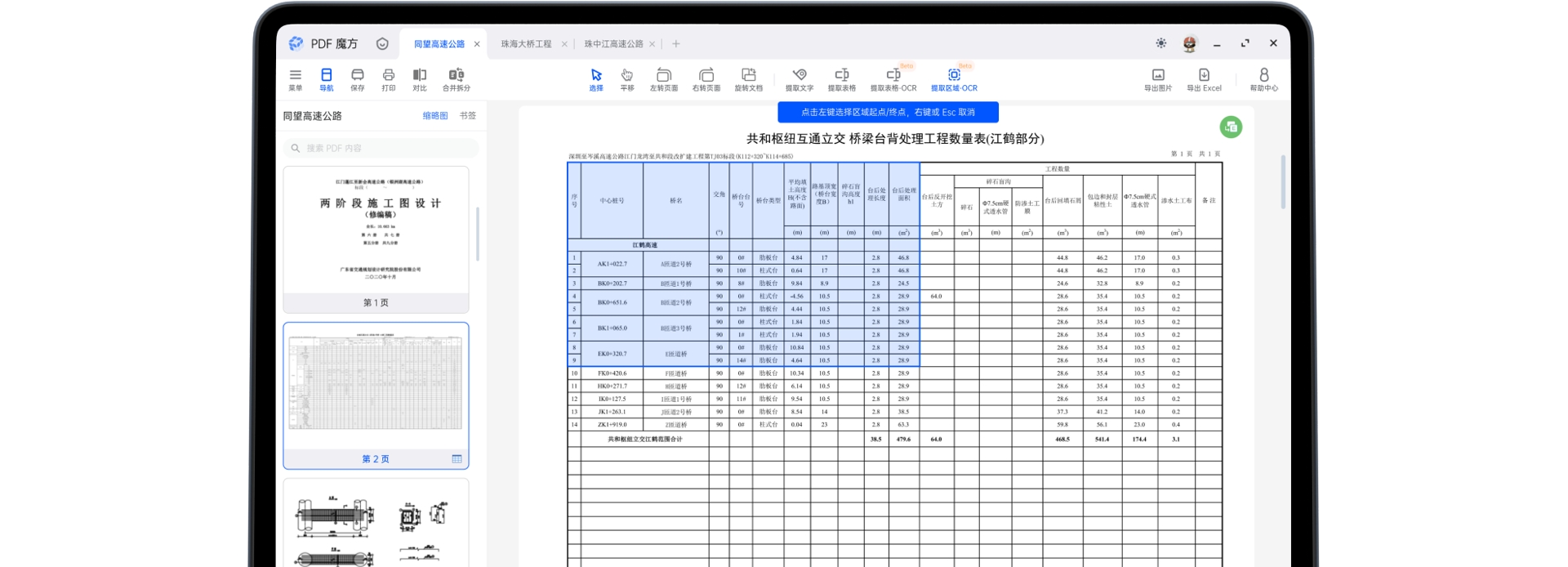Click the 共和枢纽立交江鹤范围合计 total row label
This screenshot has width=1568, height=567.
point(645,440)
